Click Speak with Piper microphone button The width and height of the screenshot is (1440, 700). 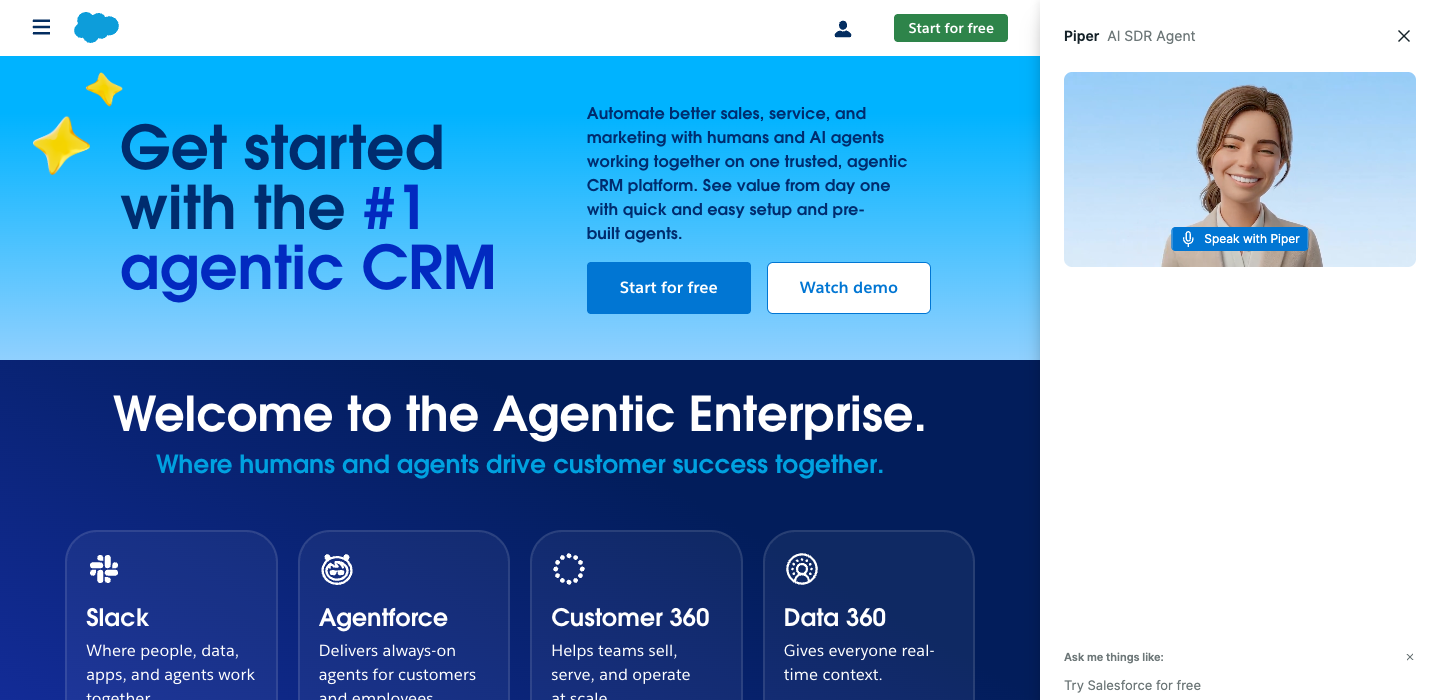[1240, 239]
